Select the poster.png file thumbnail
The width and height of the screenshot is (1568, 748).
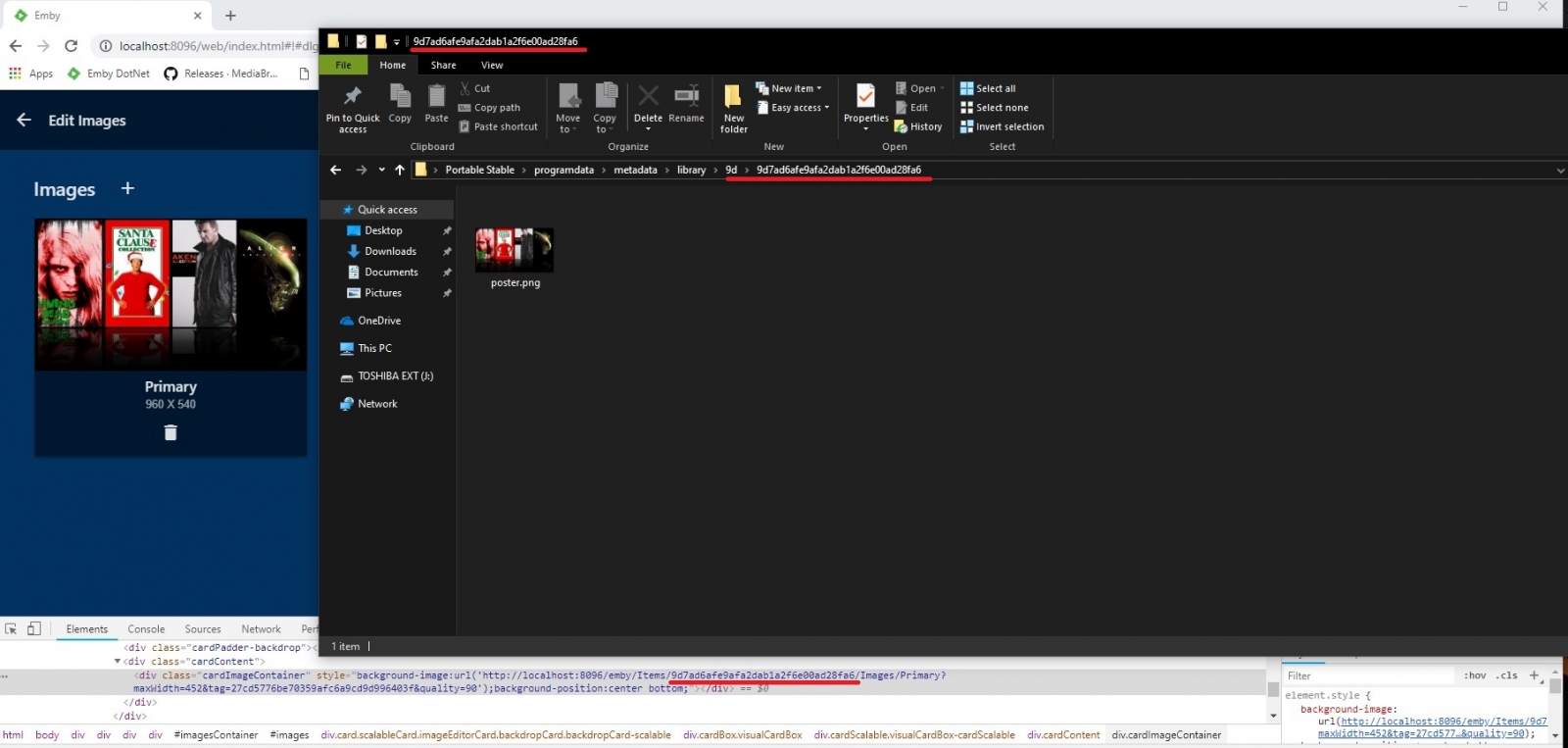[x=514, y=250]
